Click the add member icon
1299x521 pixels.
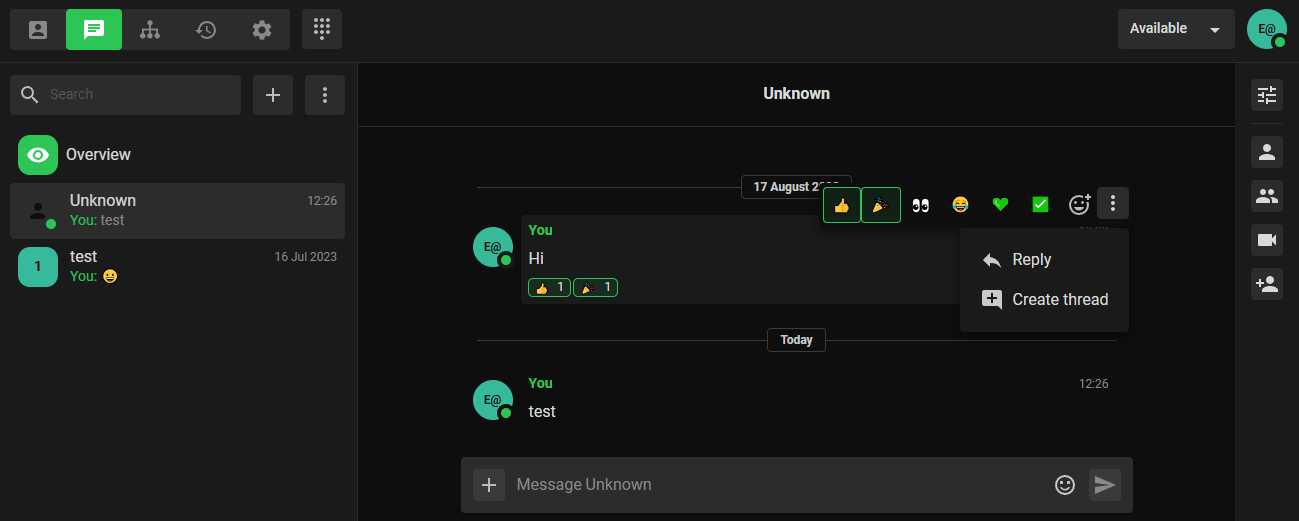[1267, 284]
